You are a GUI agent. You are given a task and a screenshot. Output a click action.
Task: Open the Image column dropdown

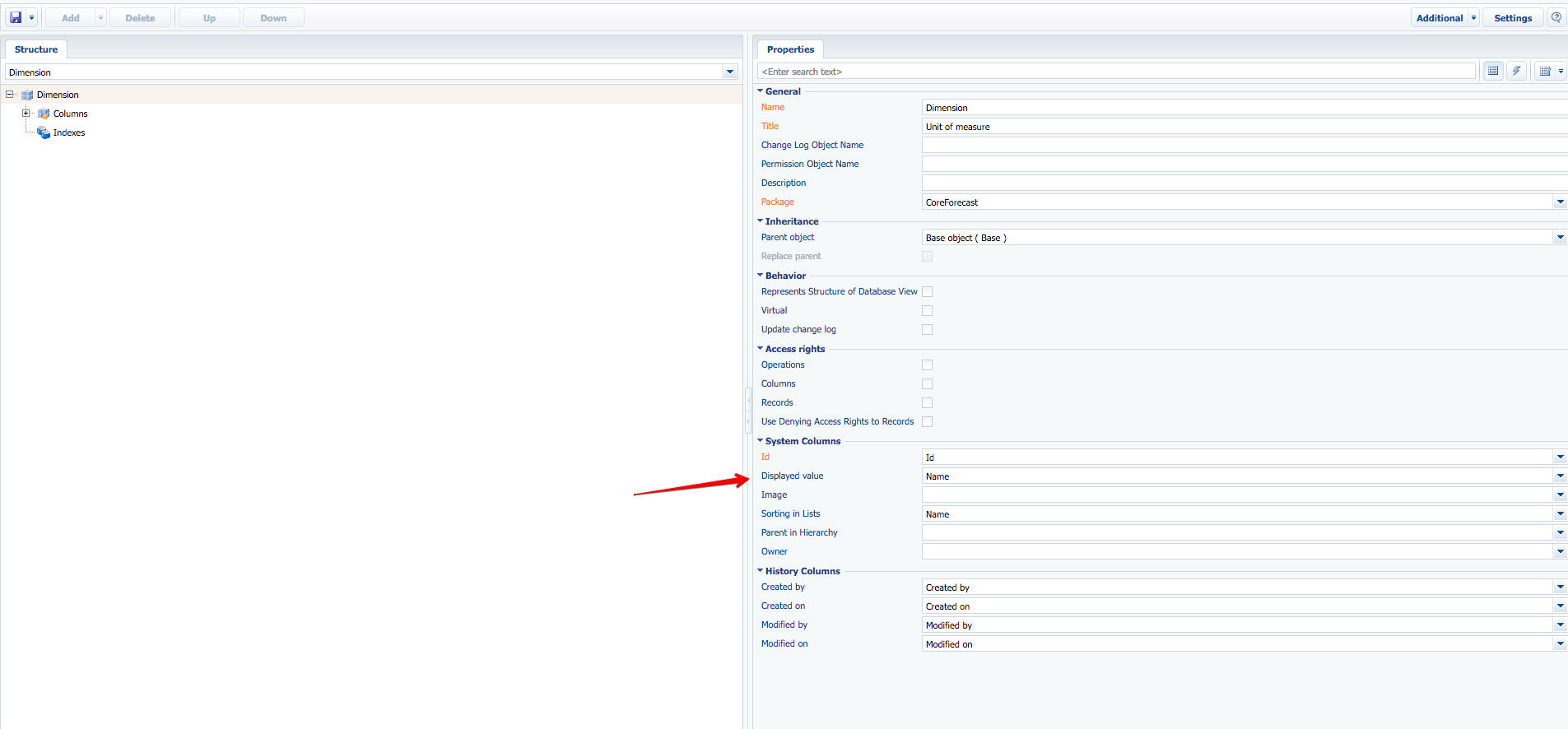(x=1560, y=495)
